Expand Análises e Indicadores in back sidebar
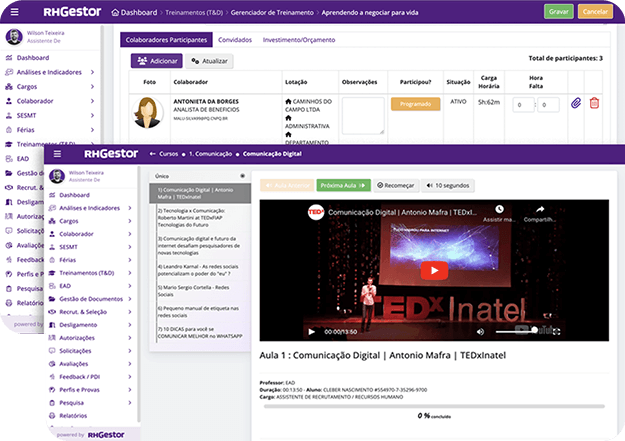Viewport: 625px width, 441px height. click(x=92, y=72)
